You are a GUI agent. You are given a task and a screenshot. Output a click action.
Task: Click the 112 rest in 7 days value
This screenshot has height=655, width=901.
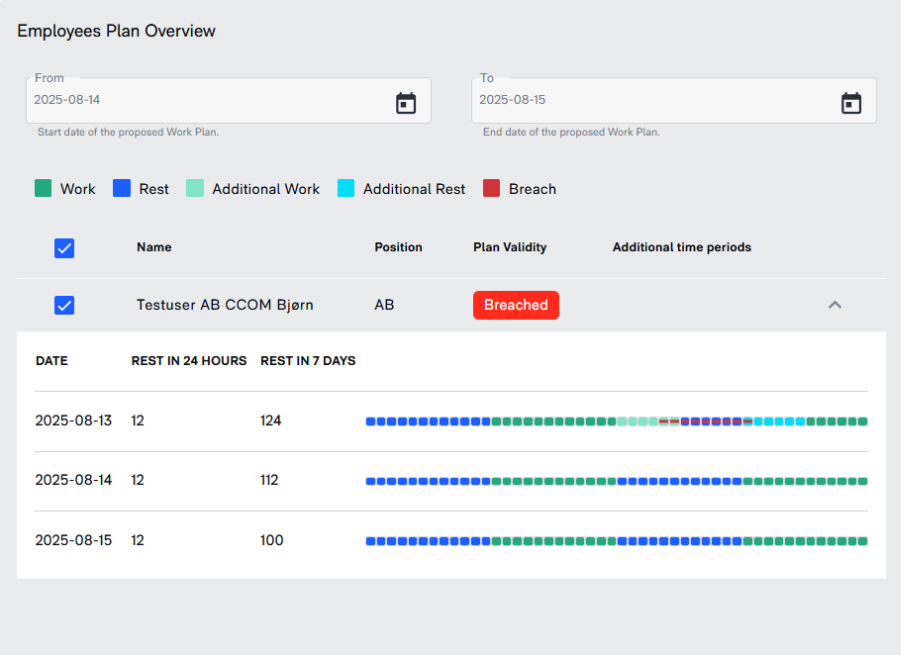[x=269, y=480]
